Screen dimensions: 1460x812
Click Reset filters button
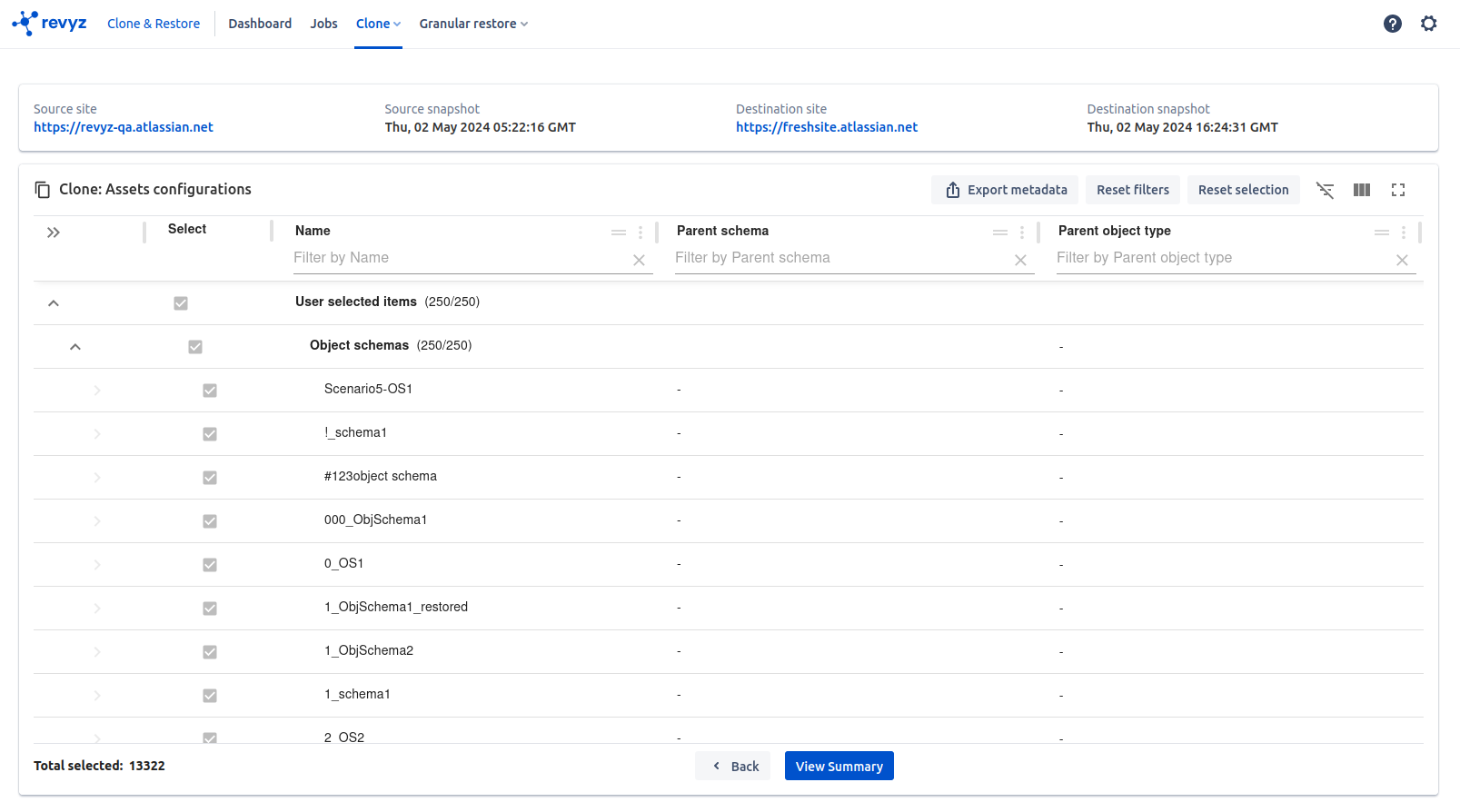[1133, 190]
